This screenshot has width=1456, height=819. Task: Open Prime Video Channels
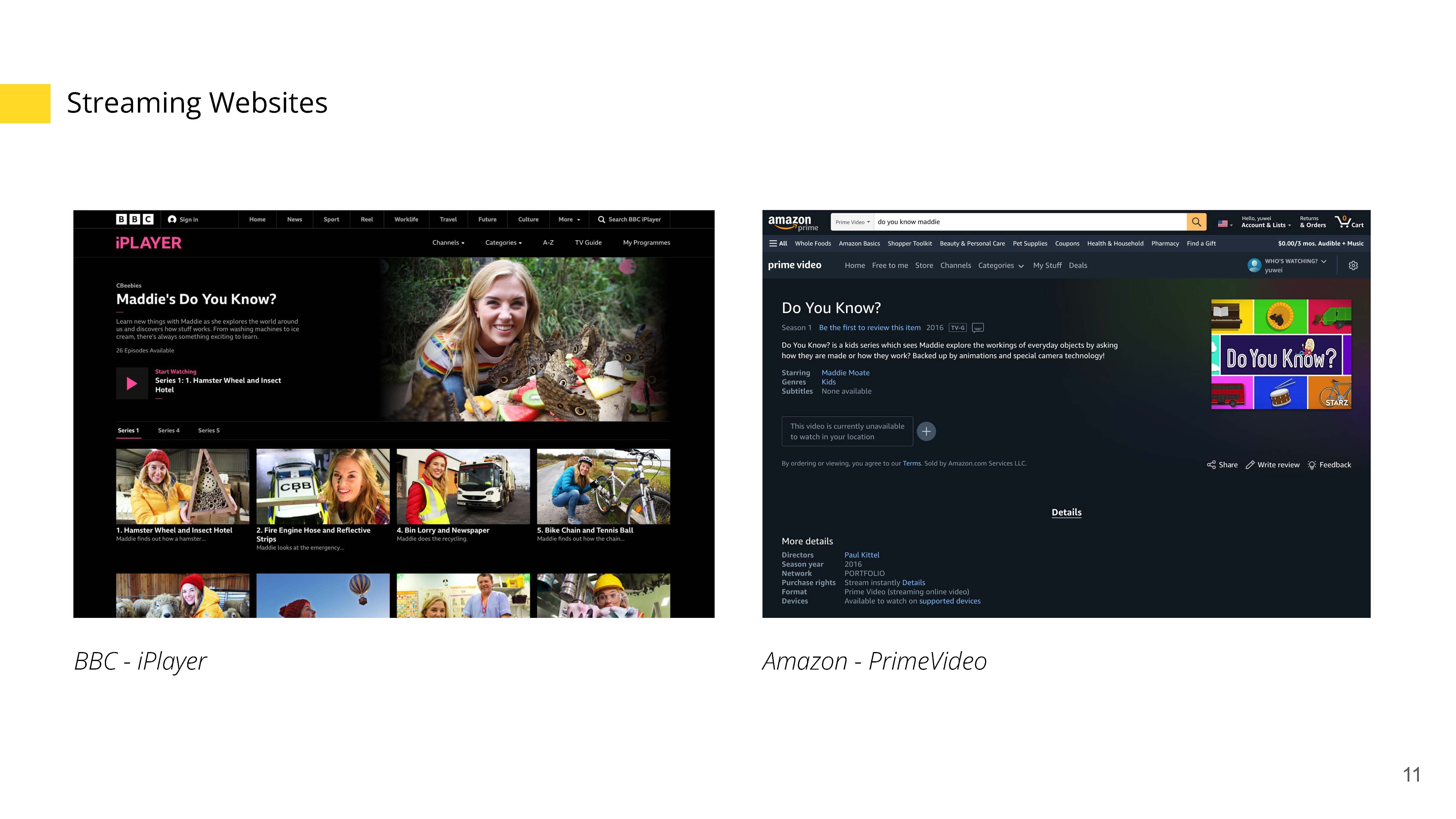955,266
